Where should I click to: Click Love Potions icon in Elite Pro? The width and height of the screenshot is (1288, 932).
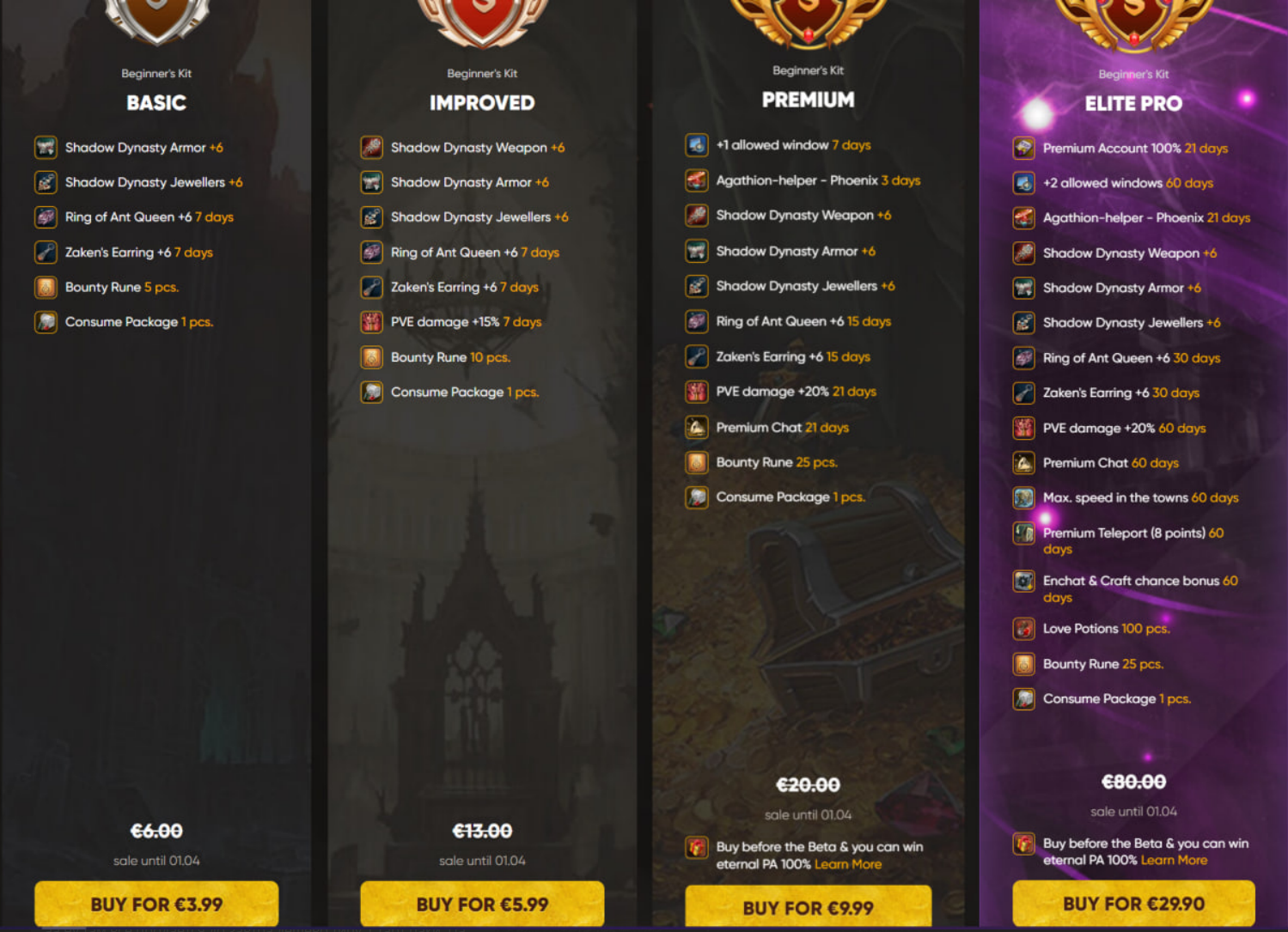point(1023,629)
